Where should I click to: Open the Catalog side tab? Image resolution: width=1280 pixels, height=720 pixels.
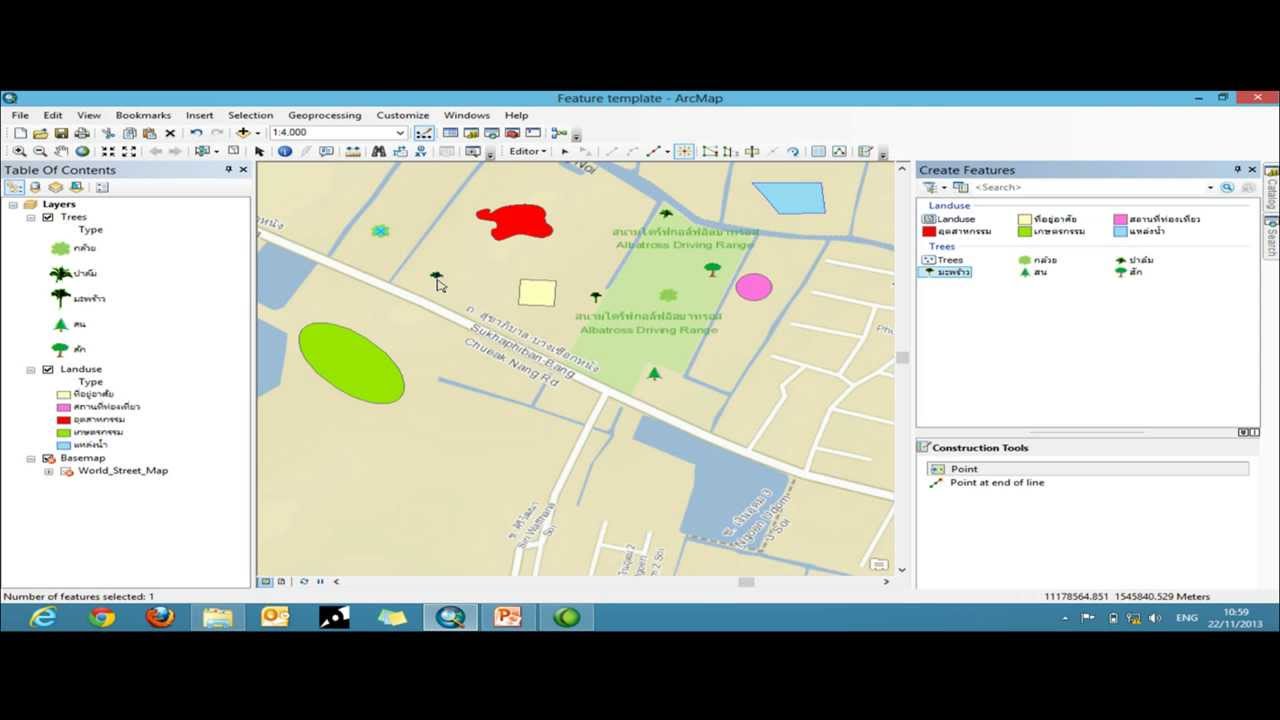pyautogui.click(x=1272, y=187)
